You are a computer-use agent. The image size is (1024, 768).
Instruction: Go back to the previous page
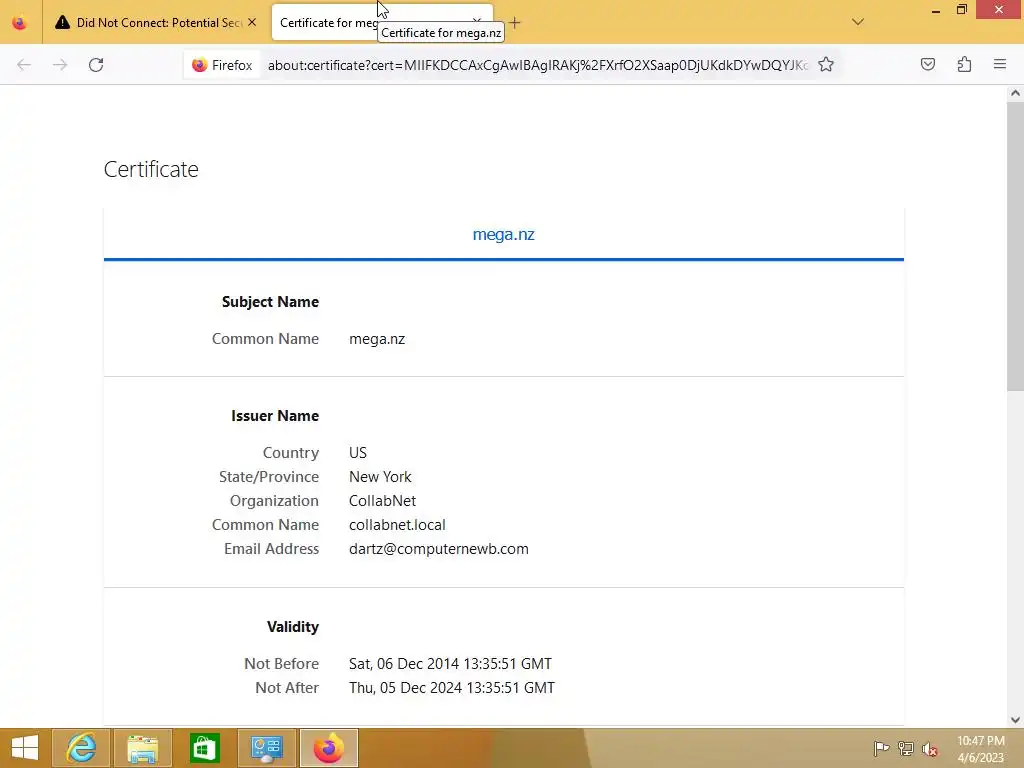(x=24, y=65)
